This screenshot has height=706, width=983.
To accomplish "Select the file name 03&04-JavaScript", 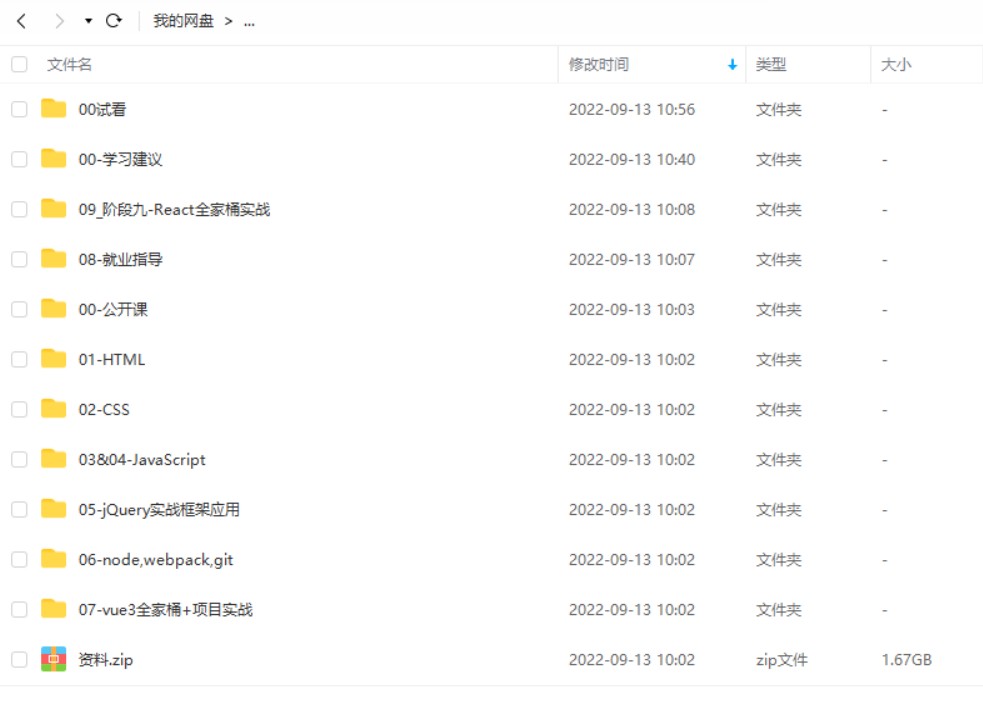I will (x=142, y=460).
